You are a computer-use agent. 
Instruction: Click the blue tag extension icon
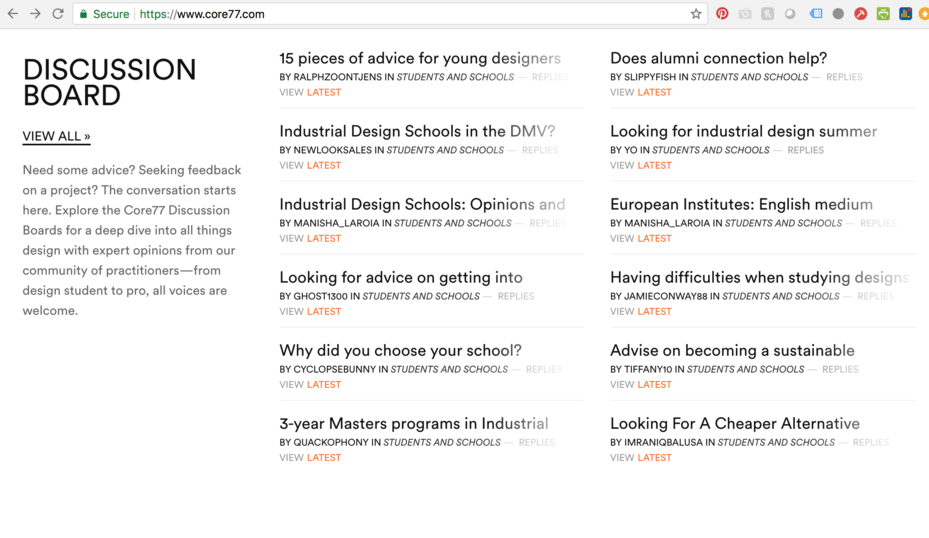(x=815, y=14)
